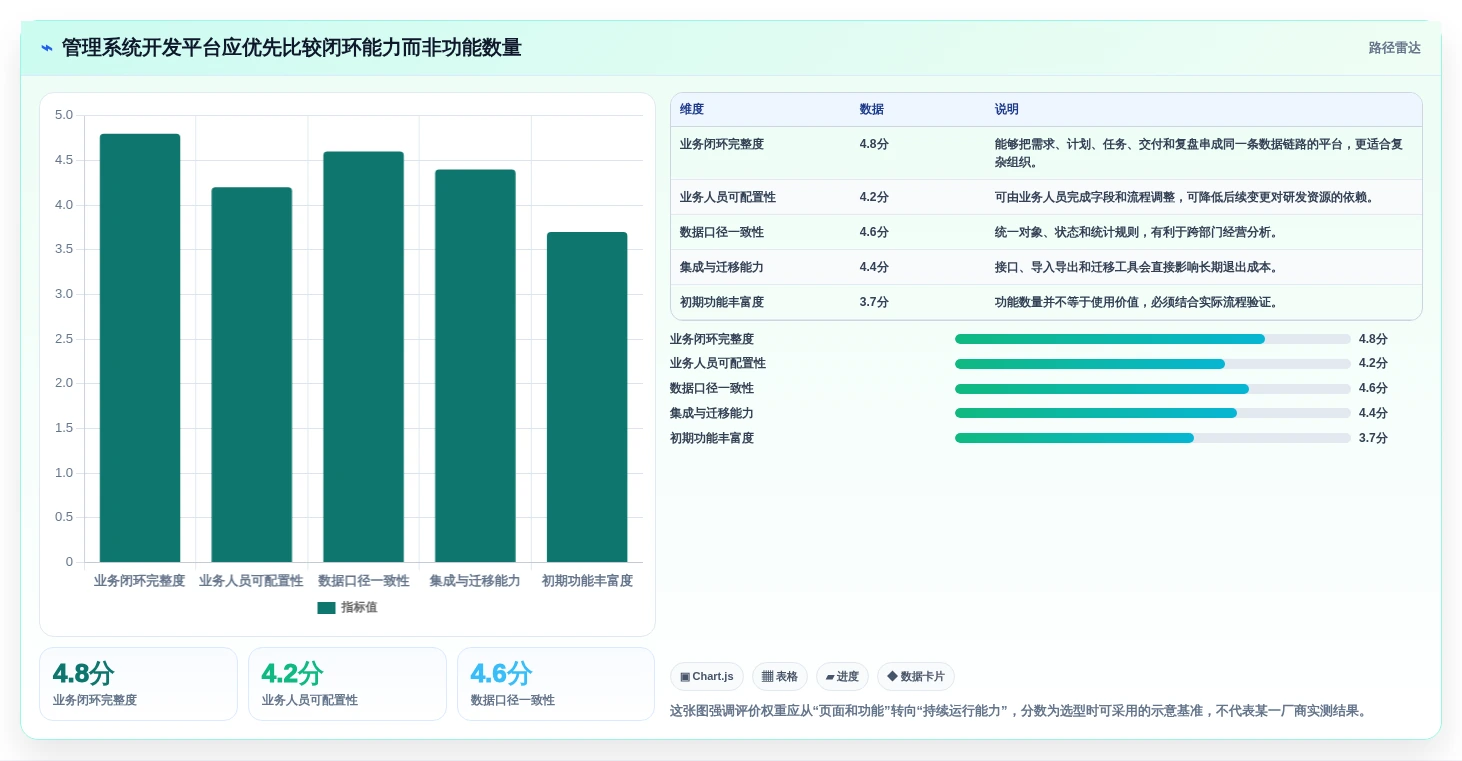Click the 业务人员可配置性 x-axis label

click(251, 581)
